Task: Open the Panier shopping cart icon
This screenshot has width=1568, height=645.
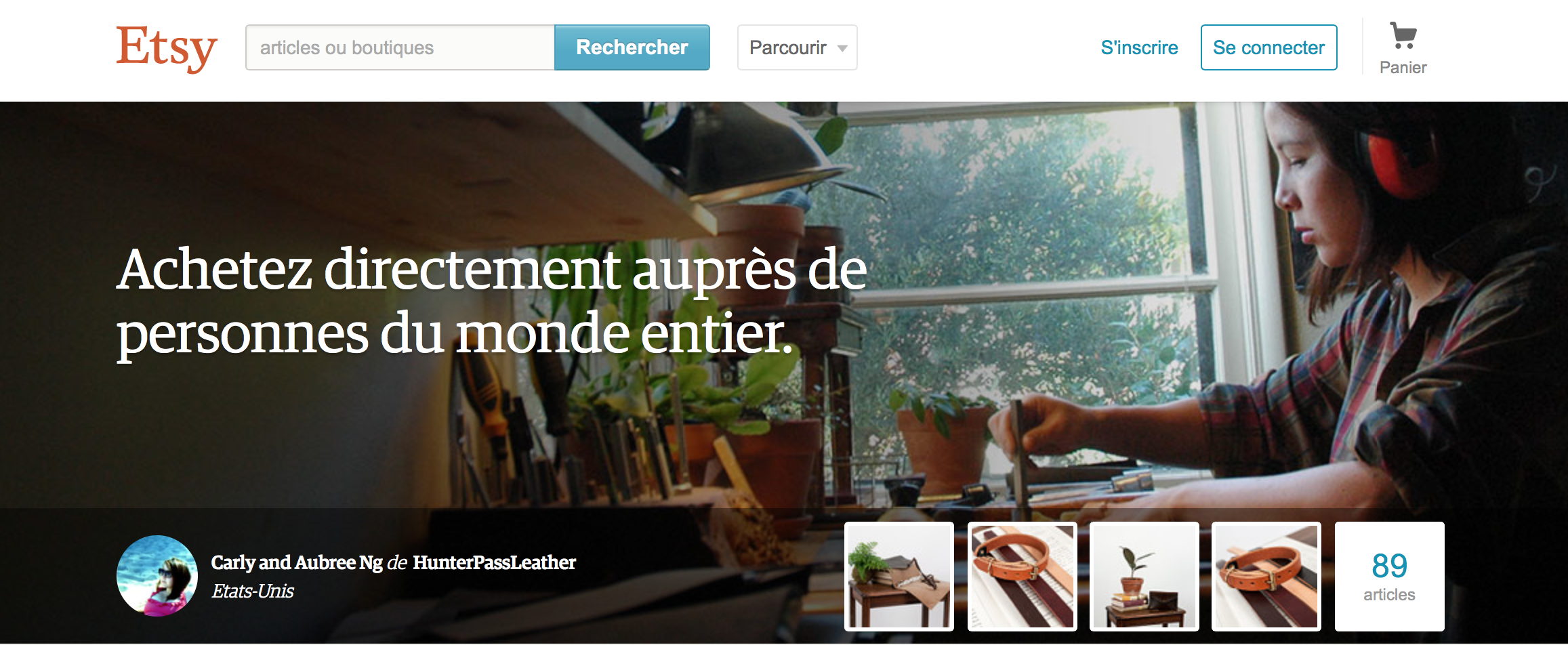Action: [1403, 35]
